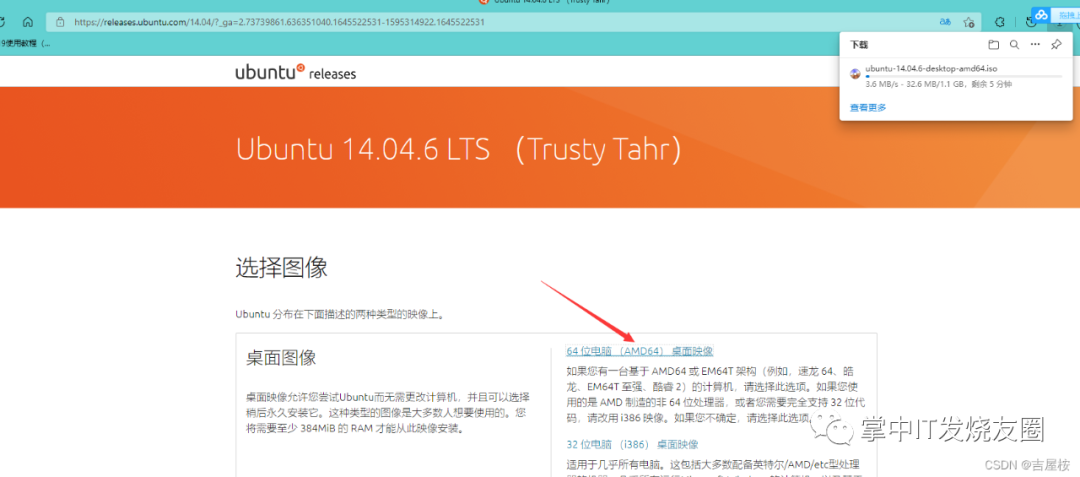The height and width of the screenshot is (477, 1080).
Task: Click the 桌面图像 heading
Action: point(280,358)
